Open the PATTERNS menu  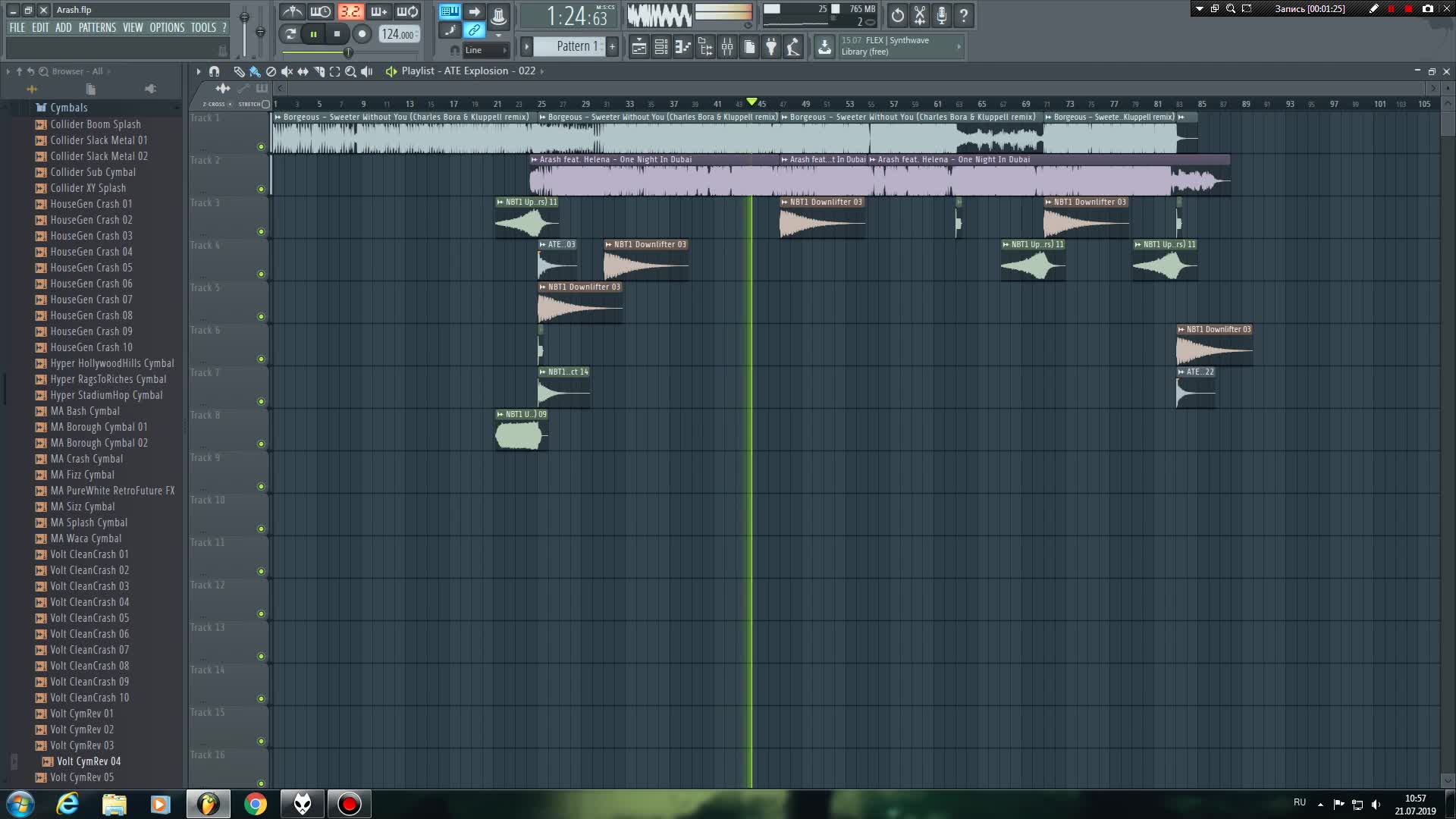point(97,27)
